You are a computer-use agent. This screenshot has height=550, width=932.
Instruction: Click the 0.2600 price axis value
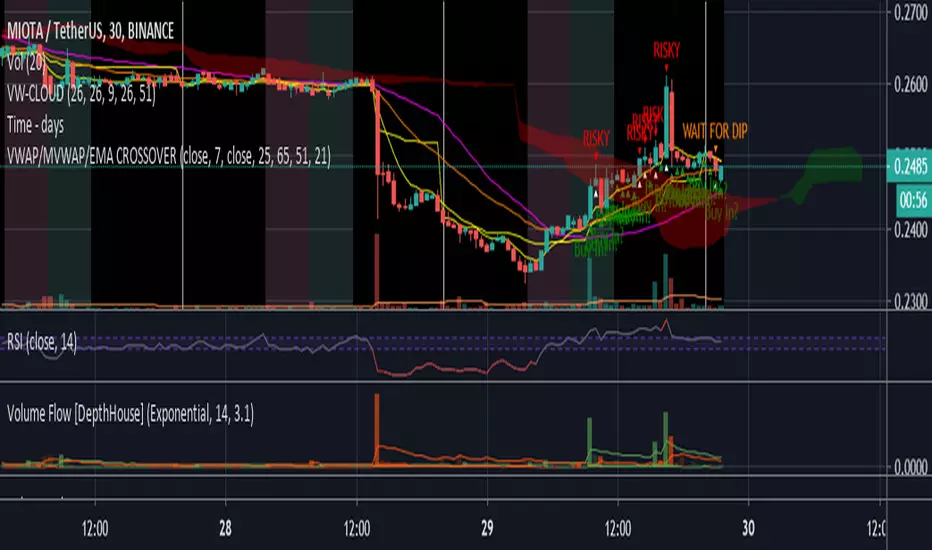coord(911,84)
